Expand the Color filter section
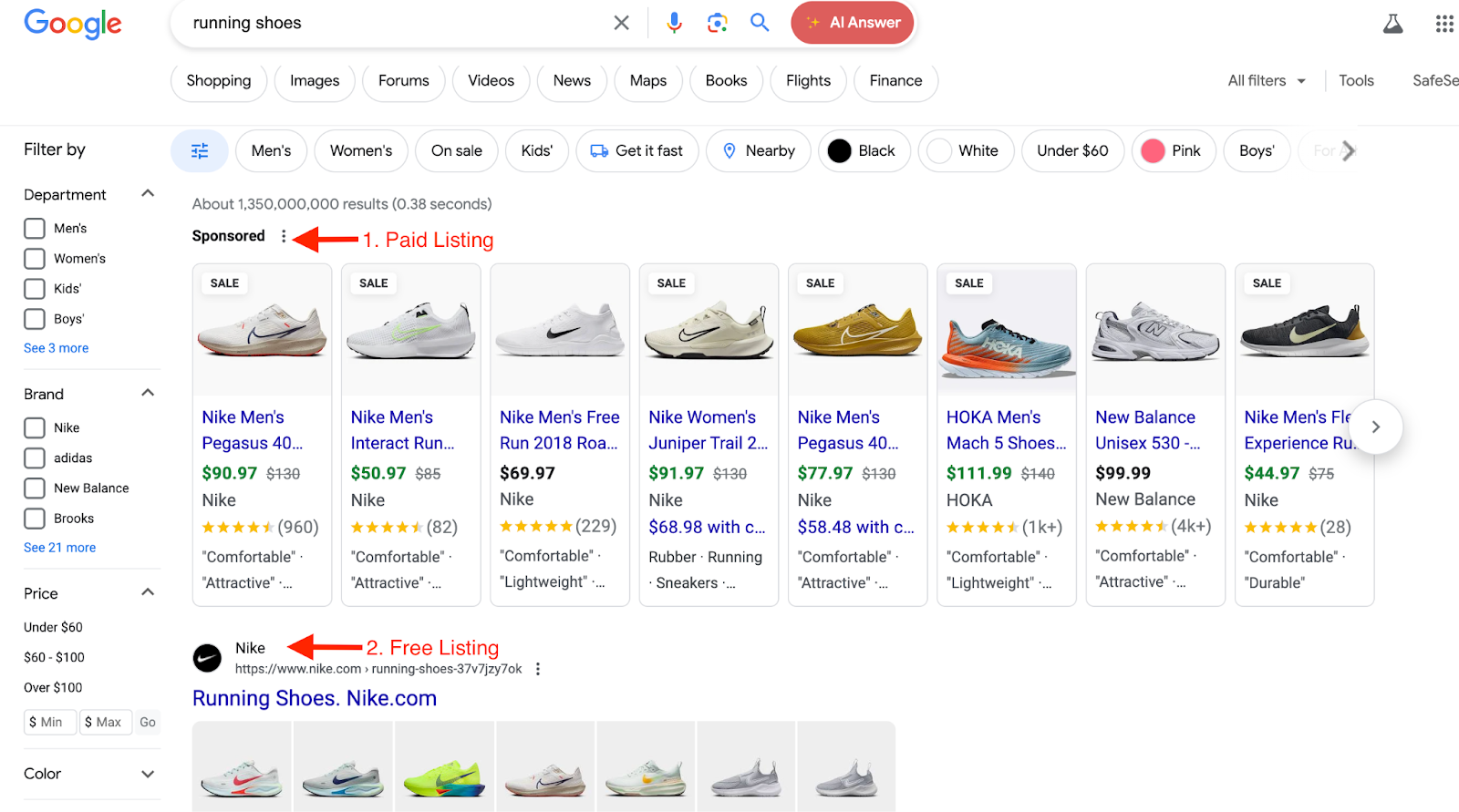 [148, 774]
